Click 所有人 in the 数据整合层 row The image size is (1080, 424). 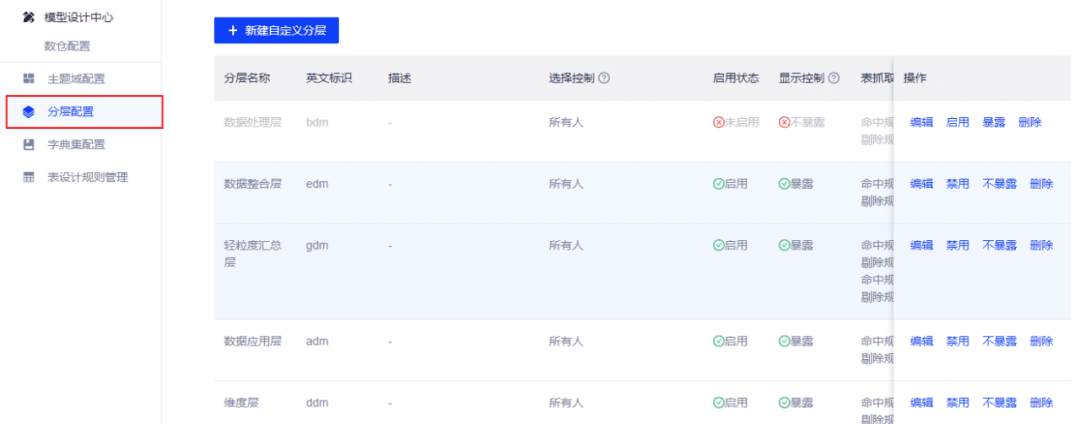(x=566, y=184)
